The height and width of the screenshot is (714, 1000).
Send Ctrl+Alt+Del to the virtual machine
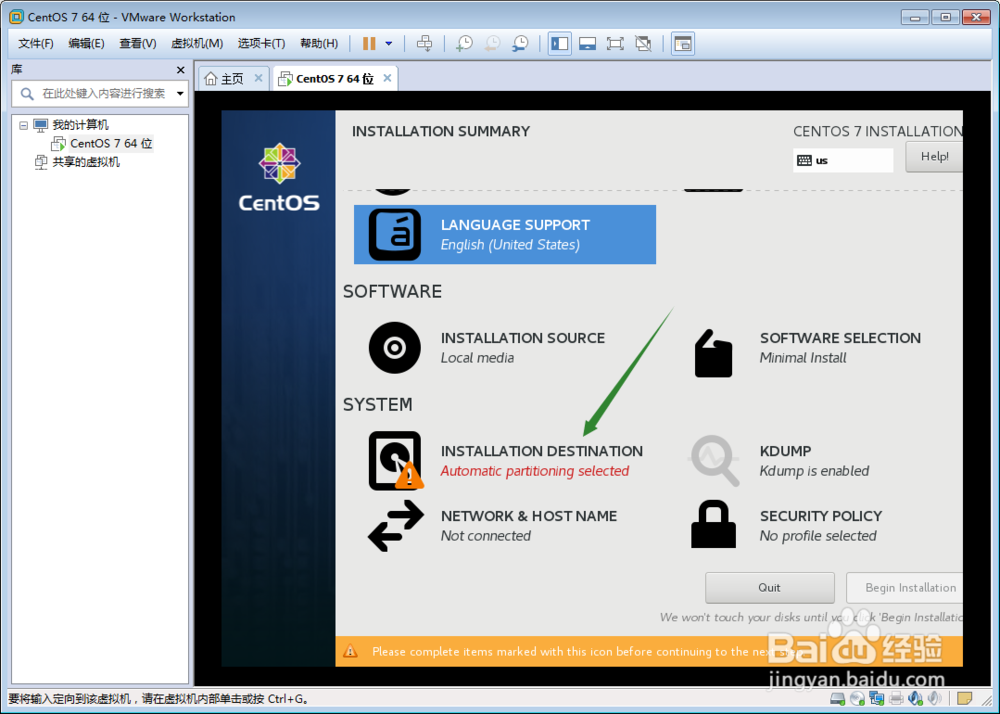pos(424,43)
